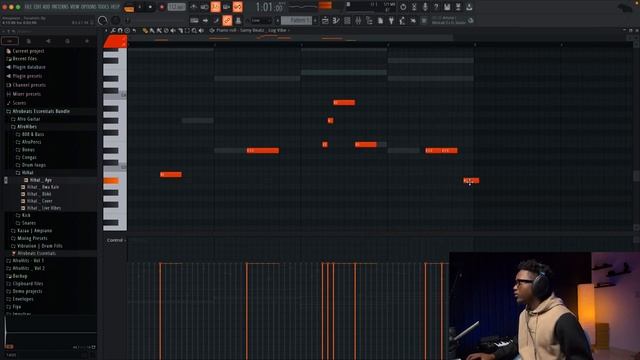The height and width of the screenshot is (360, 640).
Task: Open the Piano roll window from toolbar
Action: point(336,20)
